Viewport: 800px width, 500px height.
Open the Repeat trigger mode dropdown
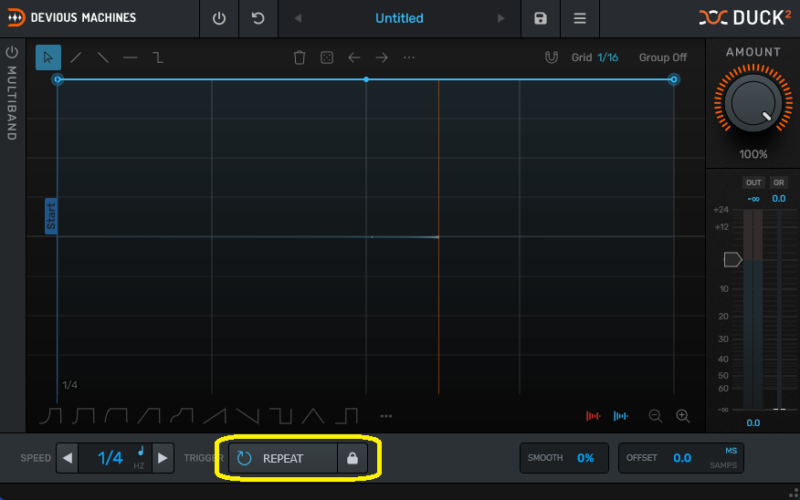click(x=283, y=458)
